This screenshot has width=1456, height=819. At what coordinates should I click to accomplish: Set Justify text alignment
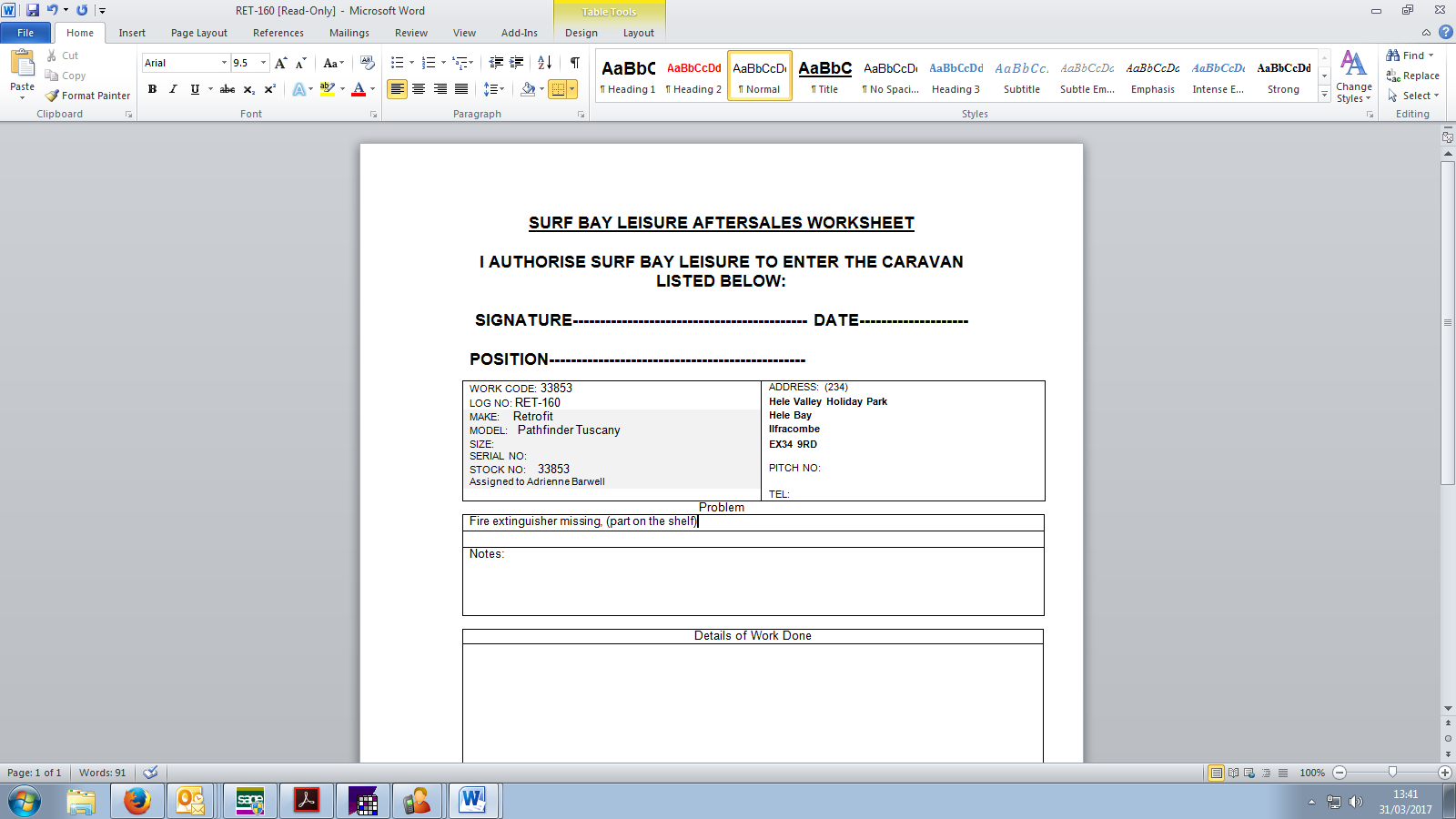click(461, 89)
